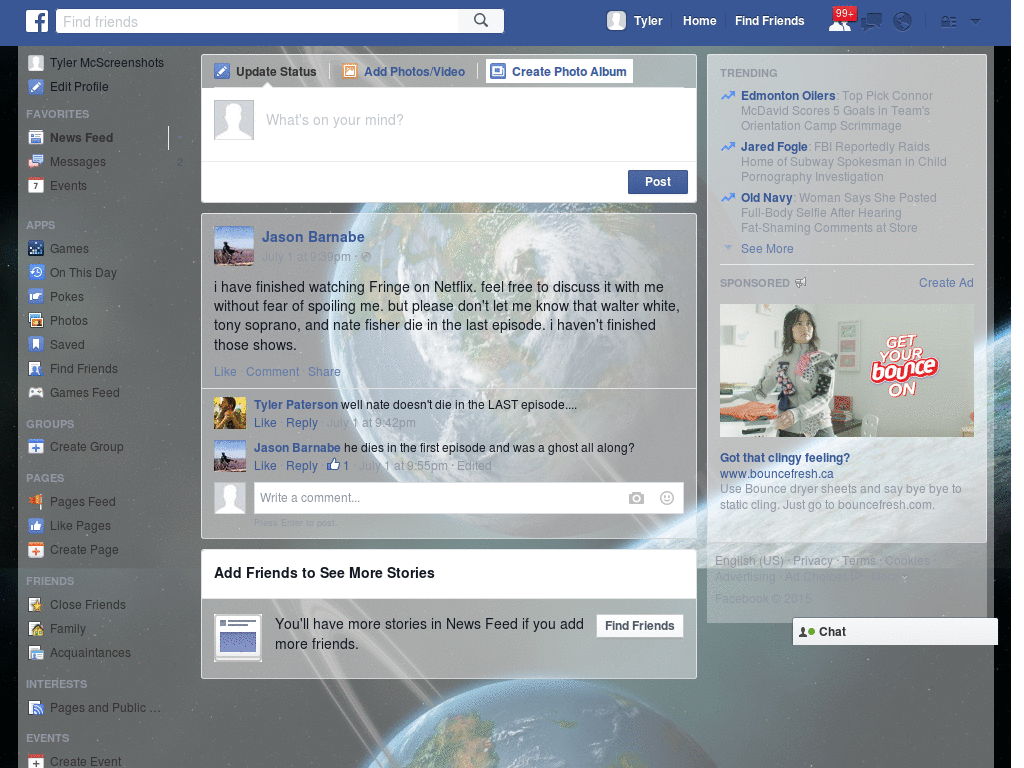Open the Old Navy trending topic
The image size is (1024, 768).
tap(766, 197)
